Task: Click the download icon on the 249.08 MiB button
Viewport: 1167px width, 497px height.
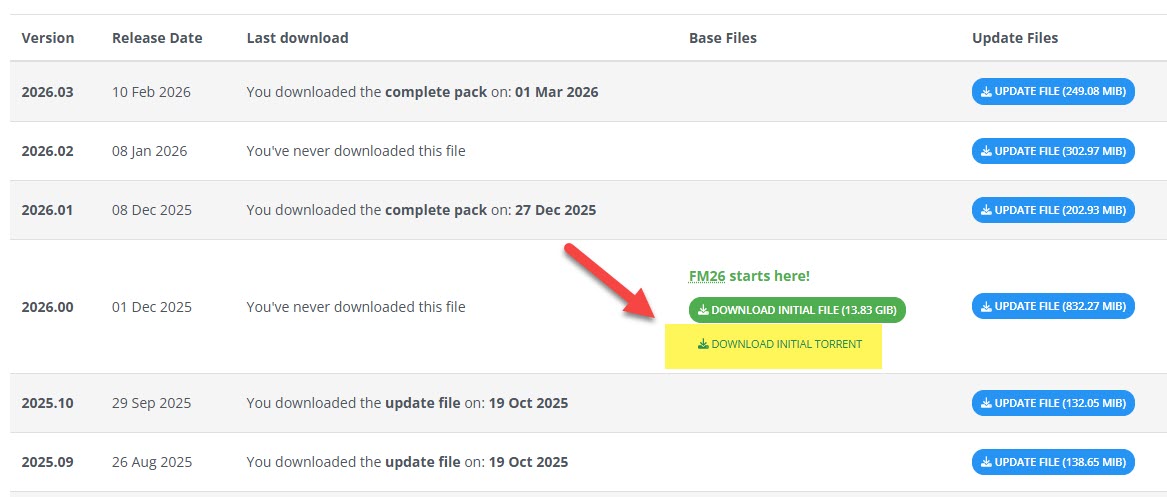Action: pyautogui.click(x=986, y=92)
